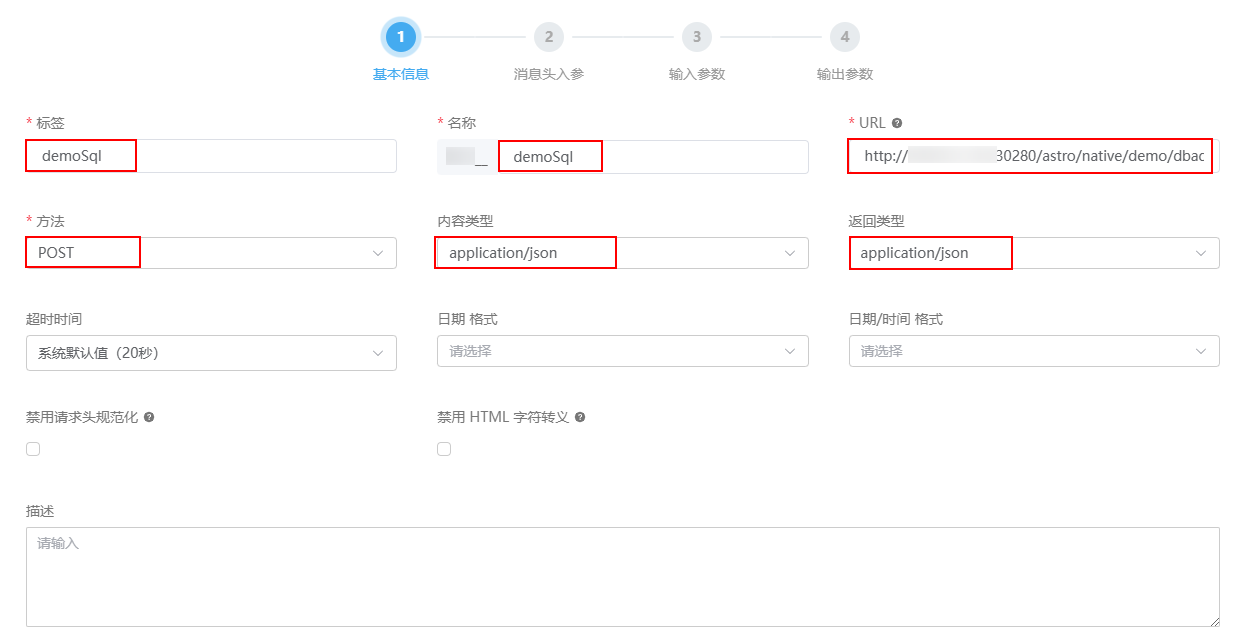Click help icon beside 禁用请求头规范化

point(149,417)
